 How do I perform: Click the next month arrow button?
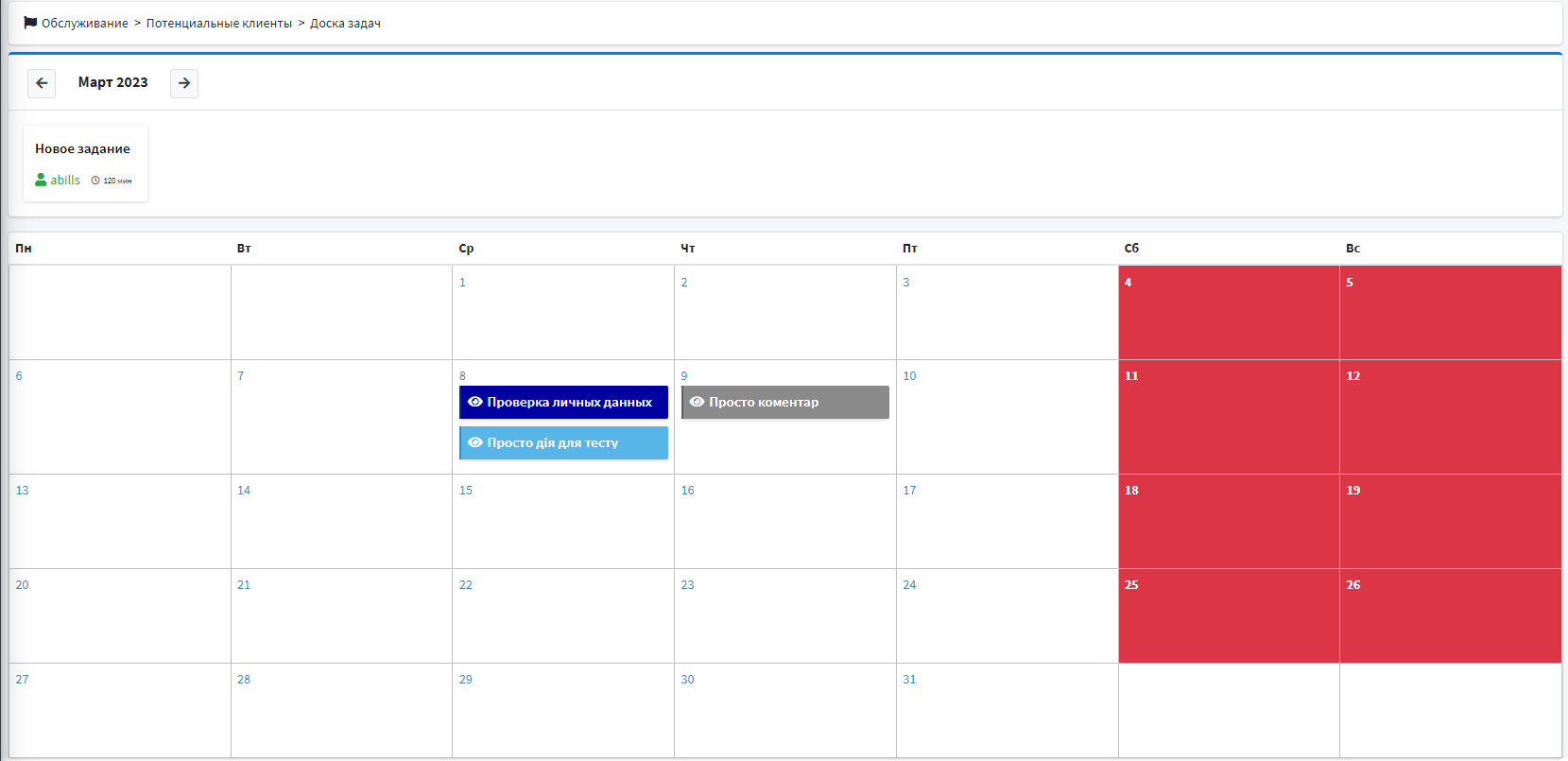pos(184,83)
